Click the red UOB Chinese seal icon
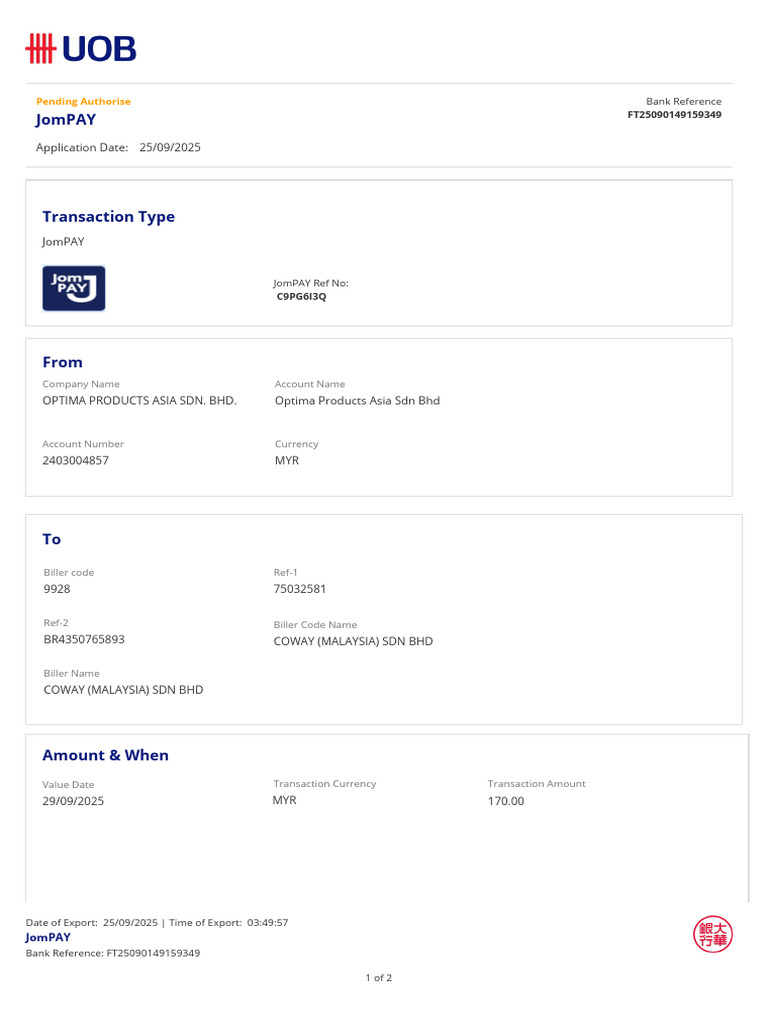768x1024 pixels. tap(712, 934)
